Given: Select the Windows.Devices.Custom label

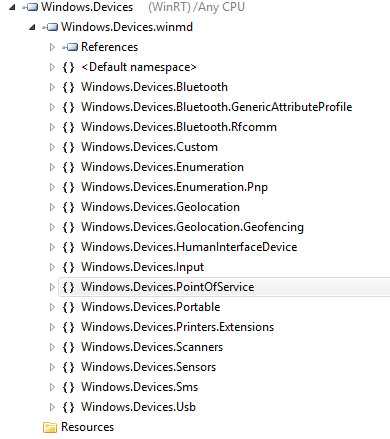Looking at the screenshot, I should 150,147.
